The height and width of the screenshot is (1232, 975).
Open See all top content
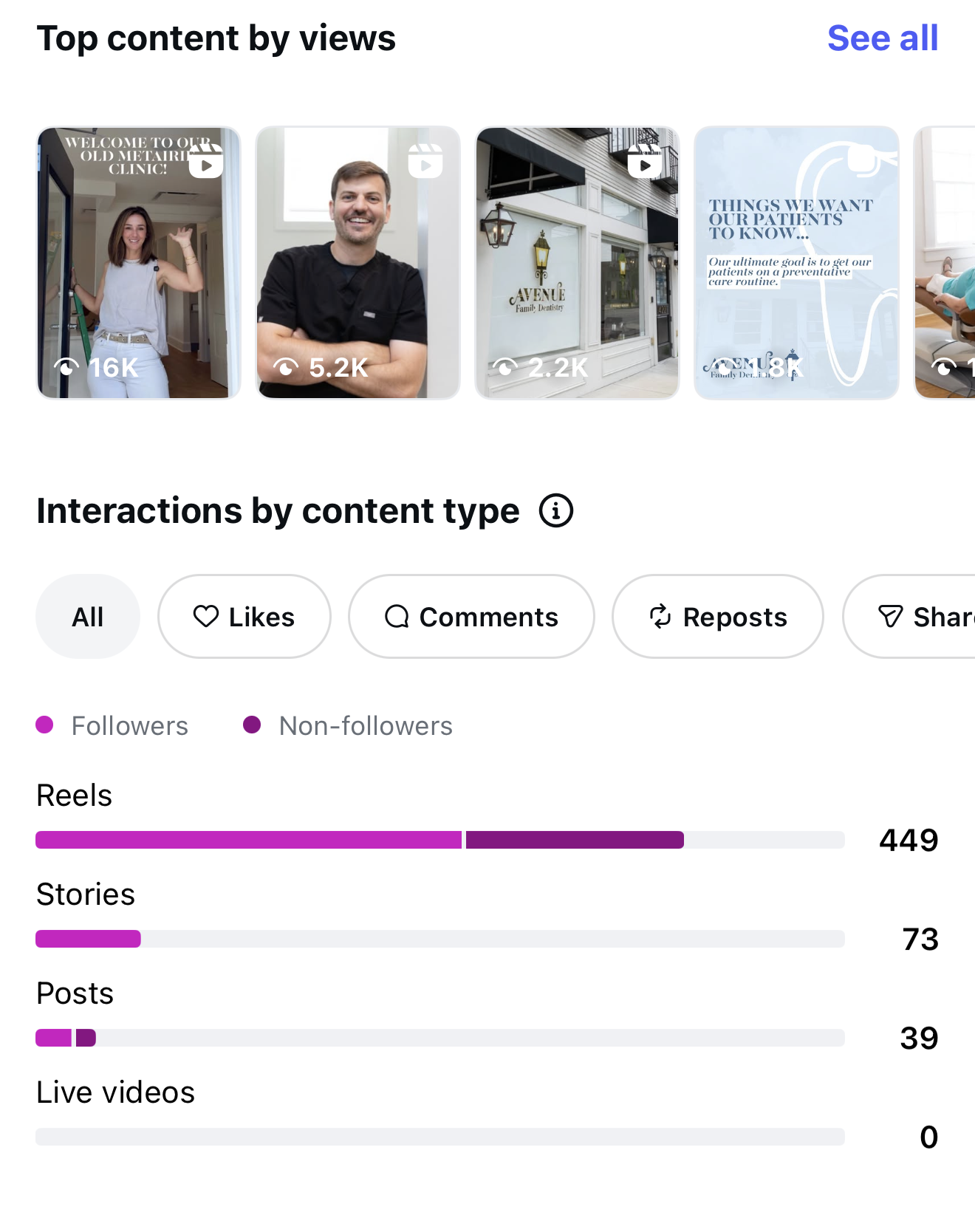coord(883,38)
